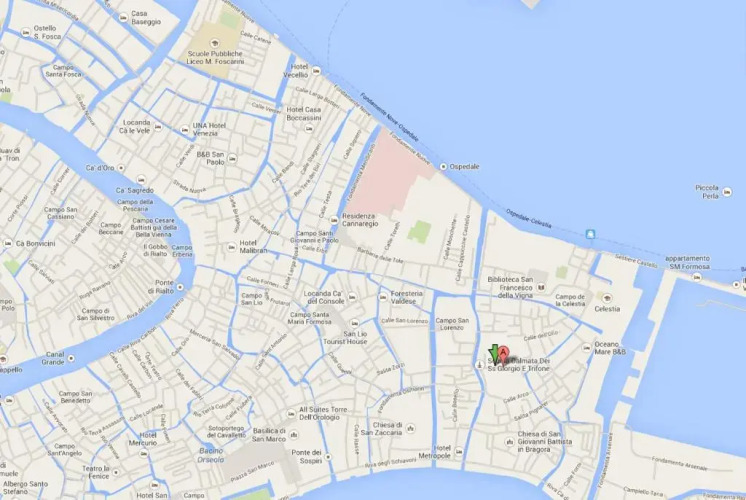Image resolution: width=746 pixels, height=500 pixels.
Task: Click the Foresteria Valdese lodging icon
Action: [x=383, y=297]
